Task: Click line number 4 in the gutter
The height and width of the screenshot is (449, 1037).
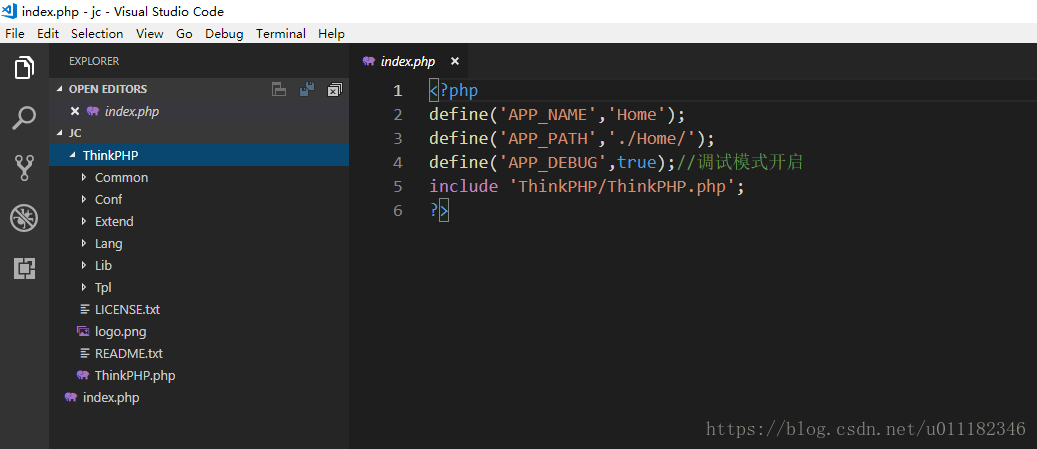Action: point(397,163)
